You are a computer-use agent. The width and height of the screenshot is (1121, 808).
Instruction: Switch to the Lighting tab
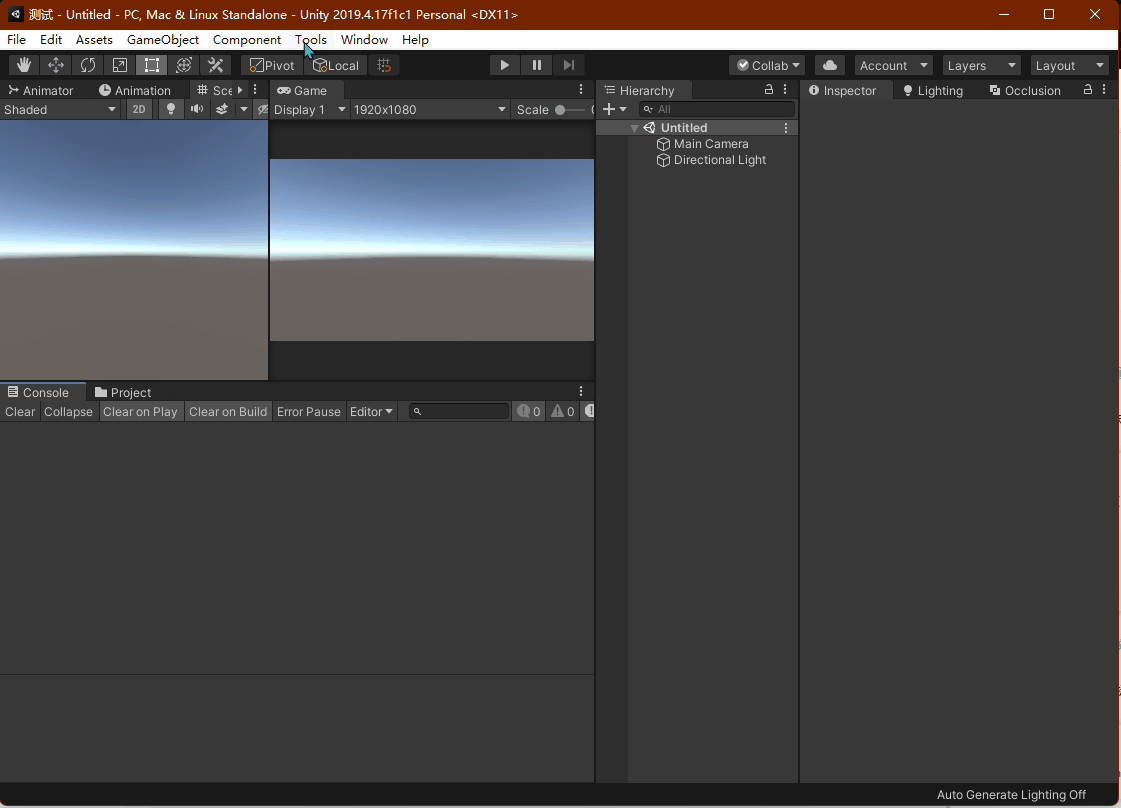(x=933, y=90)
